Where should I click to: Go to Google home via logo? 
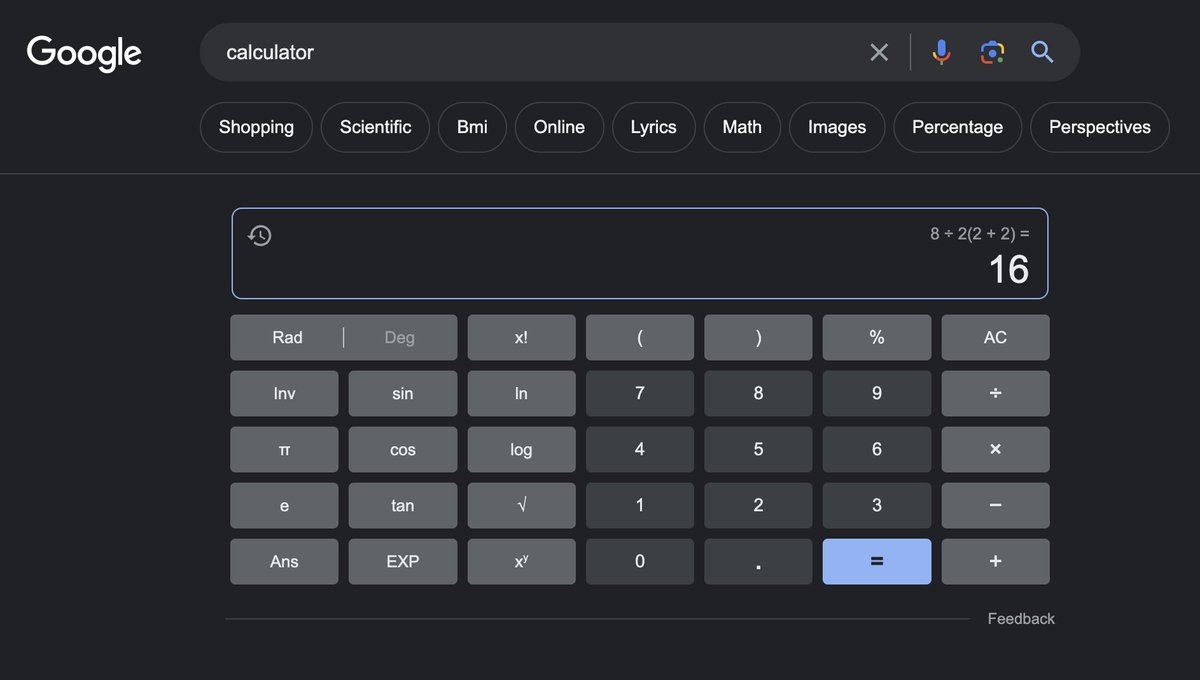coord(84,53)
